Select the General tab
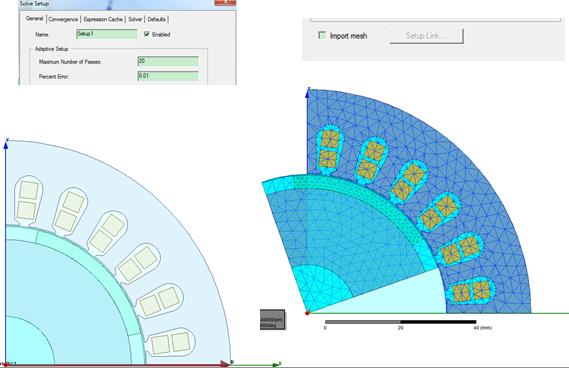569x368 pixels. (34, 19)
